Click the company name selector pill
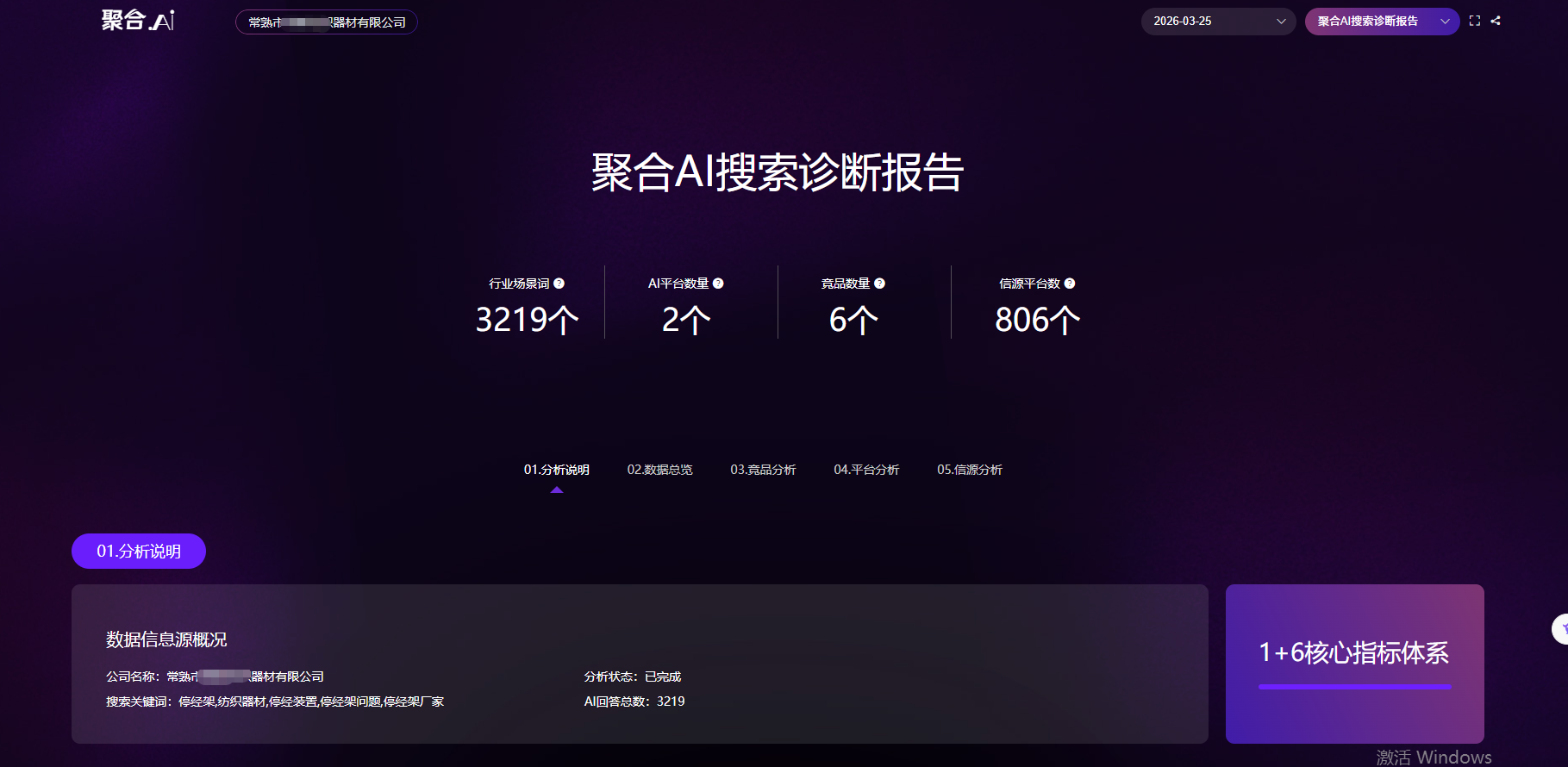1568x767 pixels. (x=326, y=22)
